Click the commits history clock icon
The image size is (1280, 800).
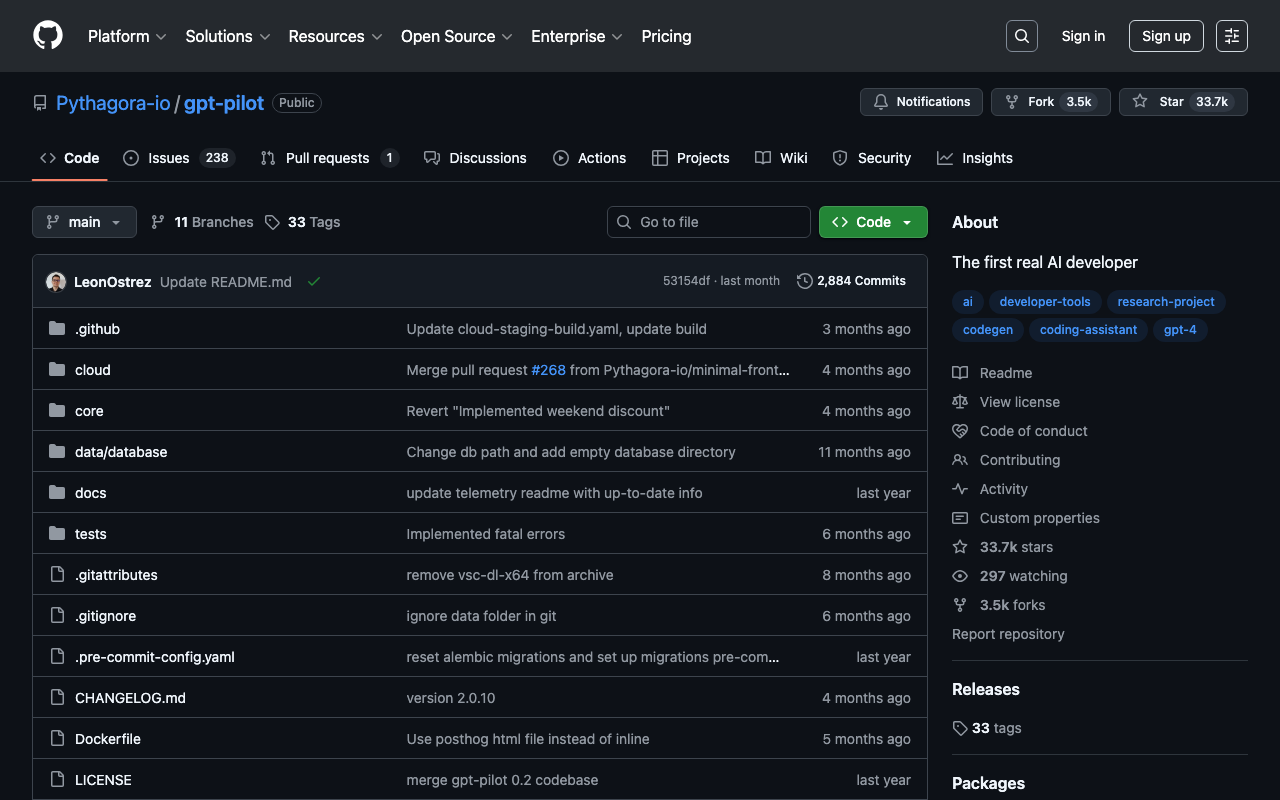pos(804,281)
